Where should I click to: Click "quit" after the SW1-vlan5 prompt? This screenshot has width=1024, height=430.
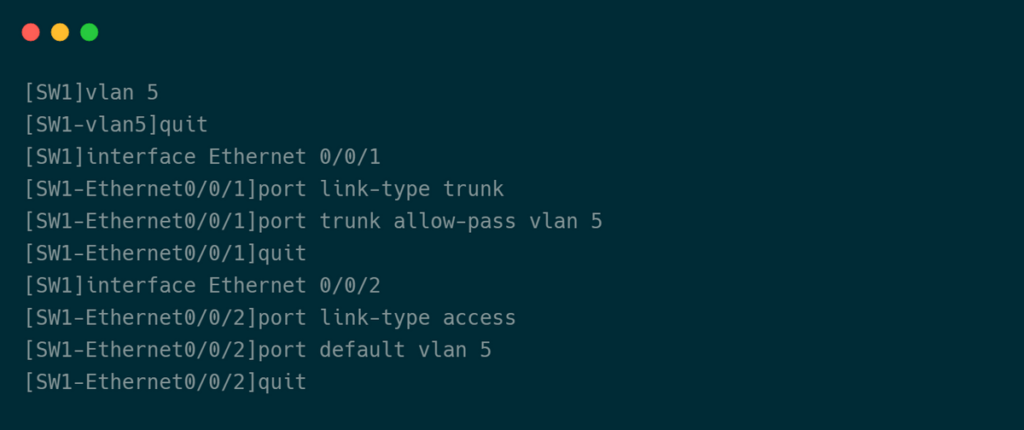(x=184, y=125)
